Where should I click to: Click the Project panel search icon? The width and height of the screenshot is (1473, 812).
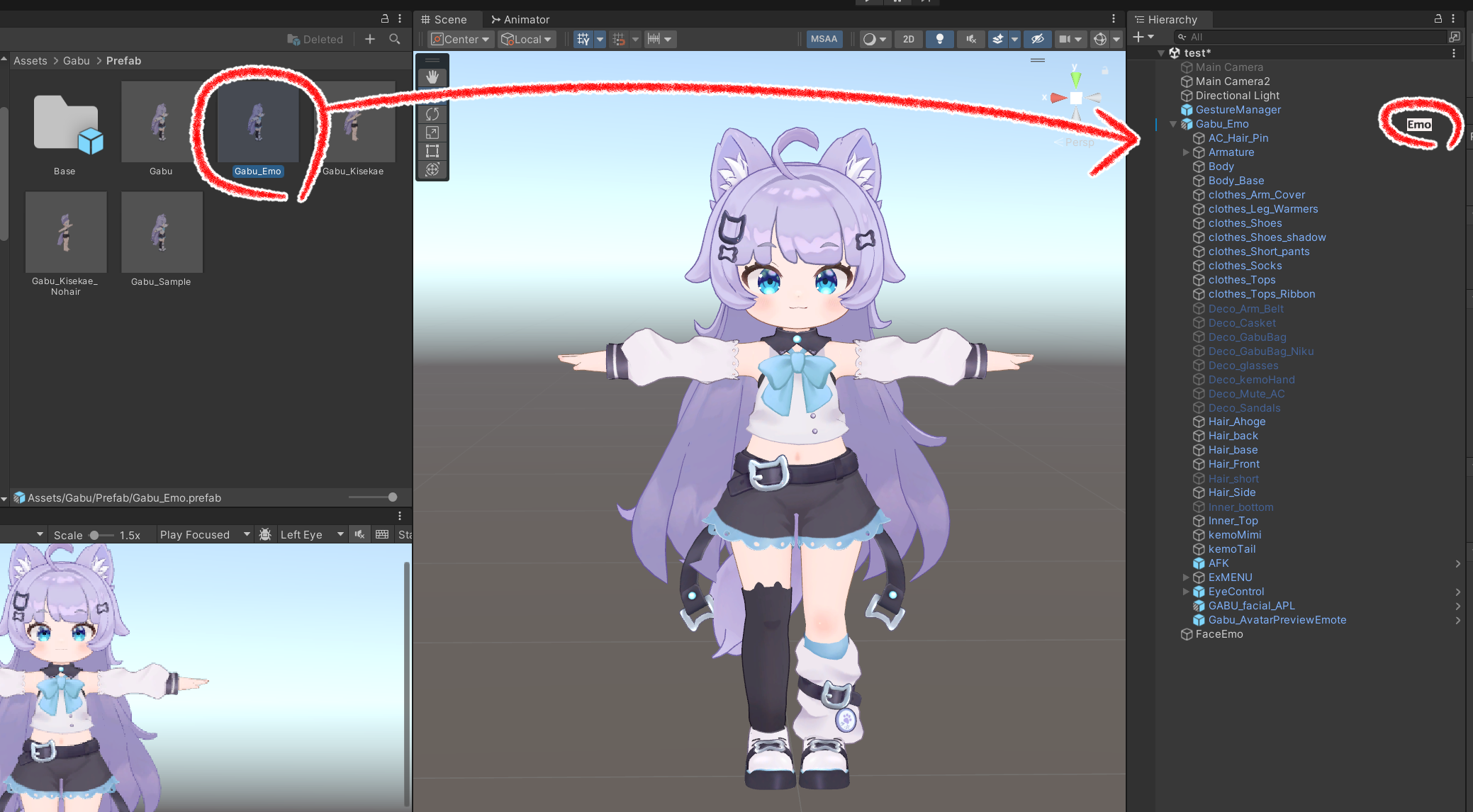(395, 40)
